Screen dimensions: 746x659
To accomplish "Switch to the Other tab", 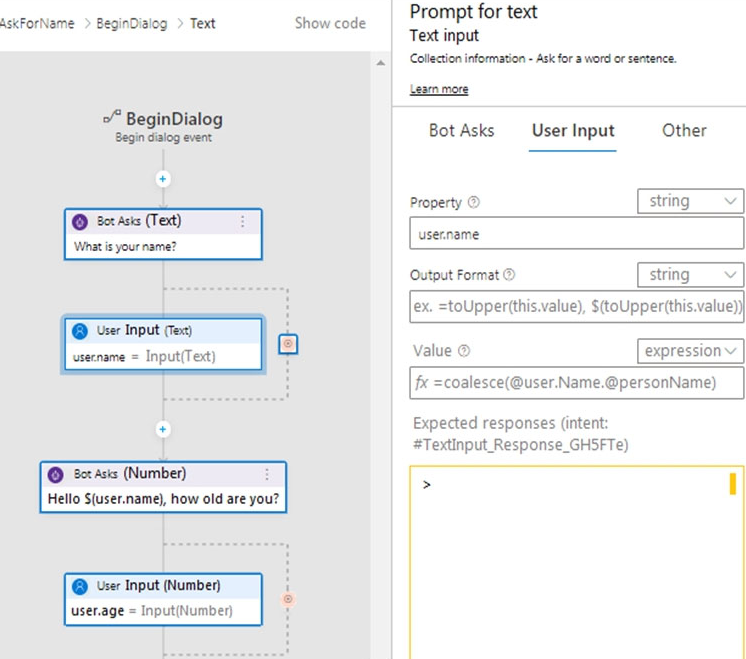I will pos(684,130).
